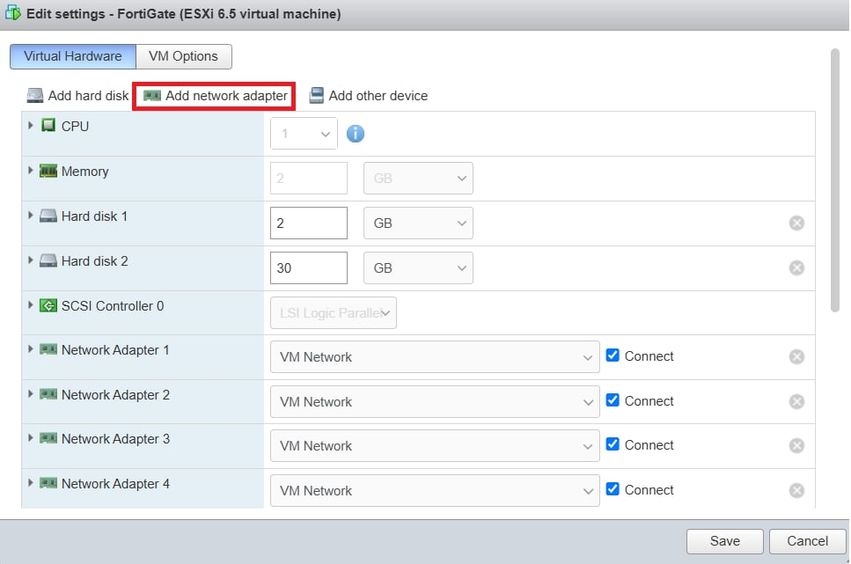Image resolution: width=851 pixels, height=564 pixels.
Task: Open Network Adapter 1 VM Network dropdown
Action: click(x=434, y=357)
